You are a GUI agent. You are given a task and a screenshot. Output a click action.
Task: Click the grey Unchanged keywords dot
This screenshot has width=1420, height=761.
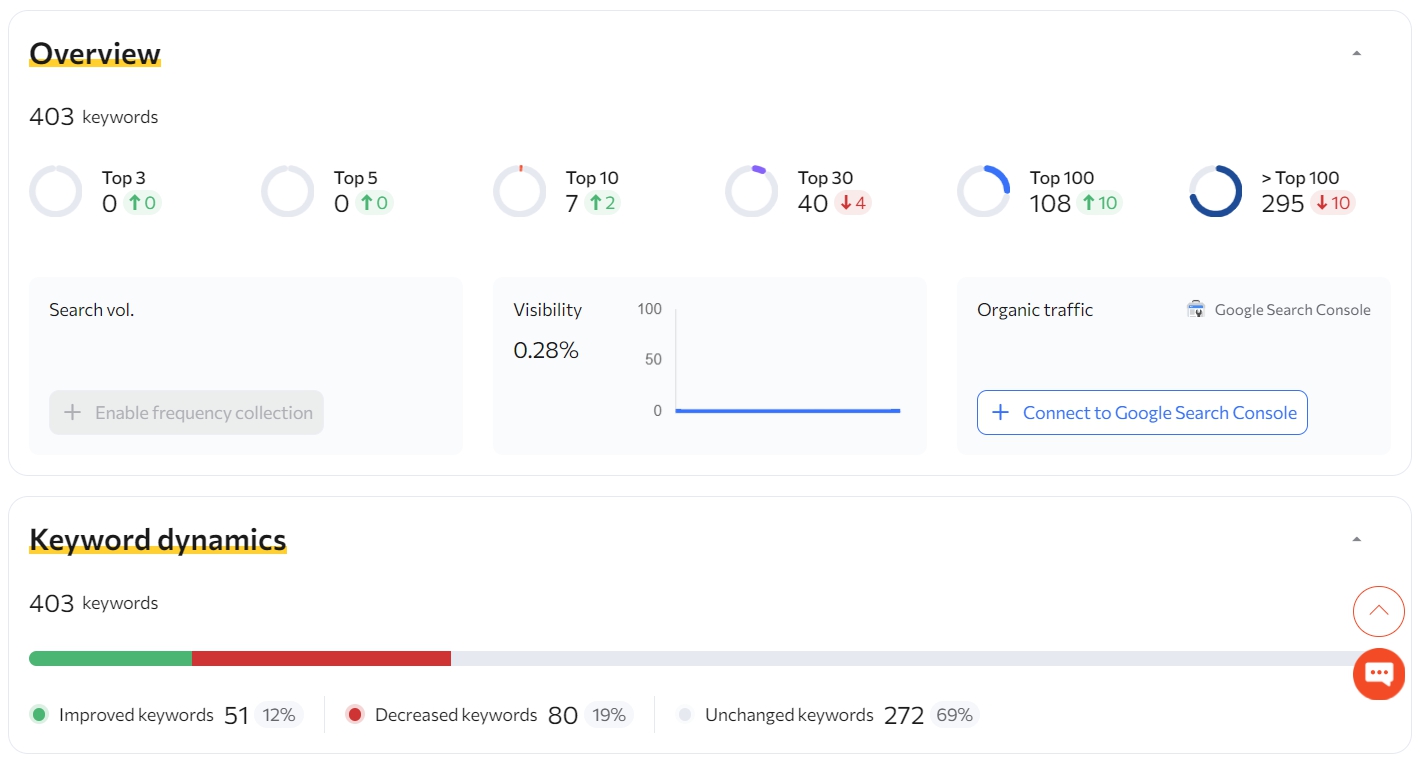pos(685,715)
